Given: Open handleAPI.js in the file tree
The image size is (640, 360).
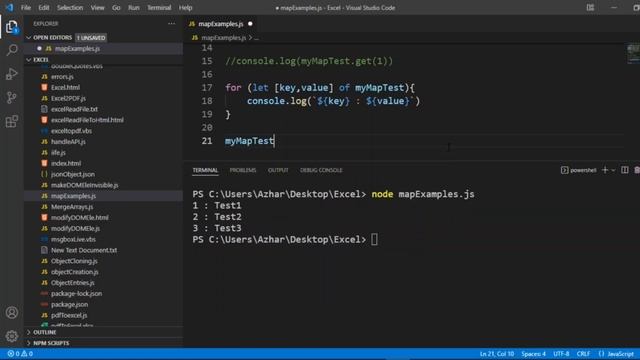Looking at the screenshot, I should [x=68, y=142].
